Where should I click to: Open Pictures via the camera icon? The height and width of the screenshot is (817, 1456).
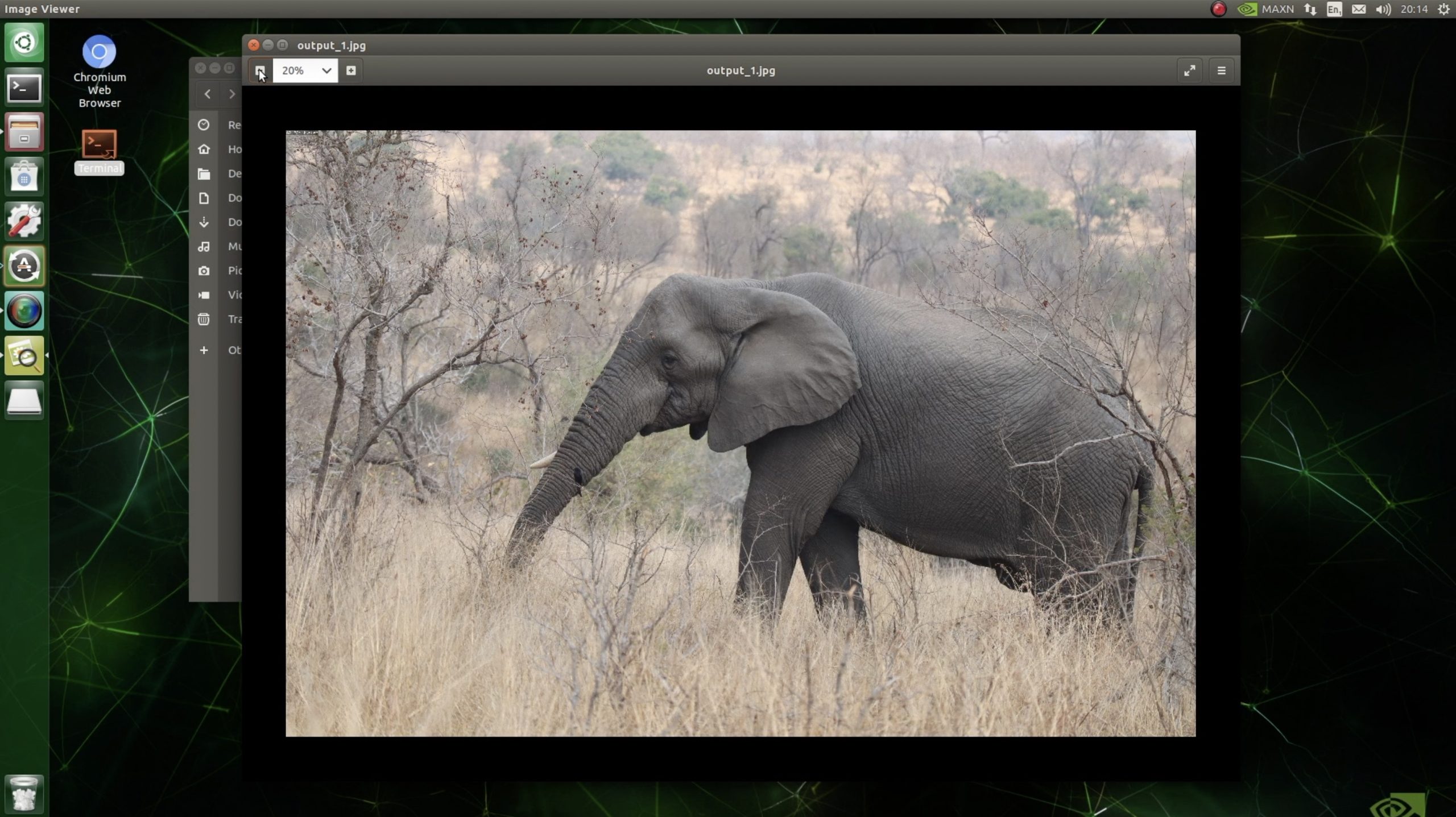(204, 271)
